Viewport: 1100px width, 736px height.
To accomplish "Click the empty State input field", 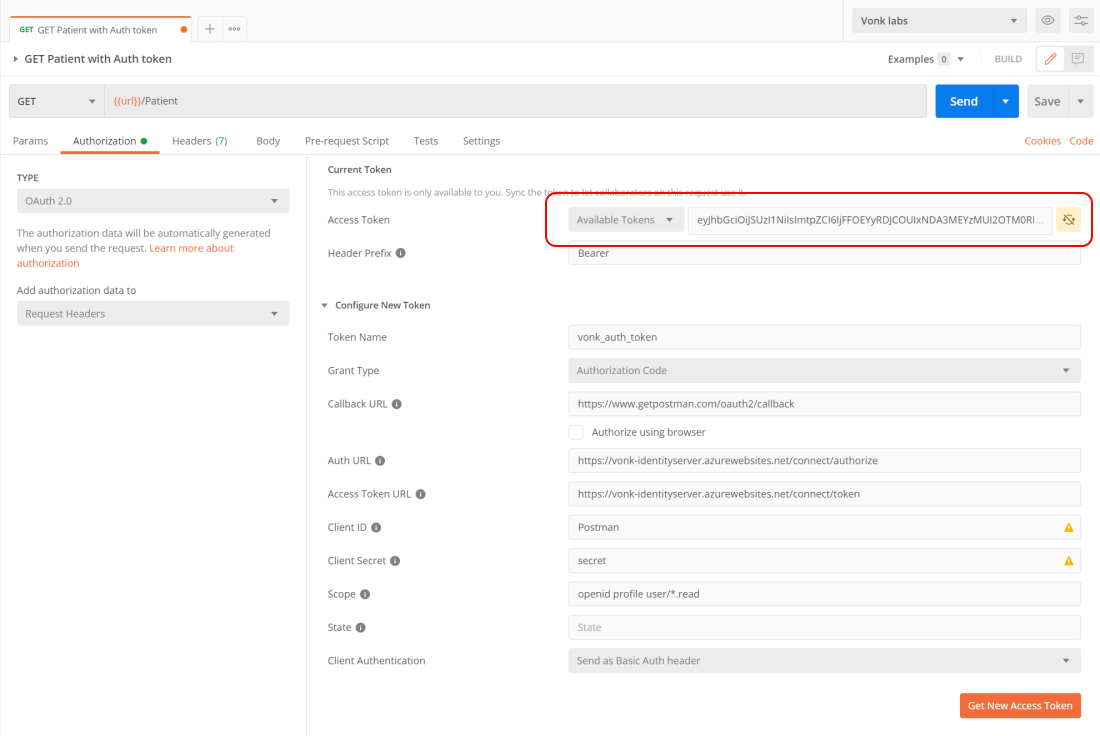I will point(824,627).
